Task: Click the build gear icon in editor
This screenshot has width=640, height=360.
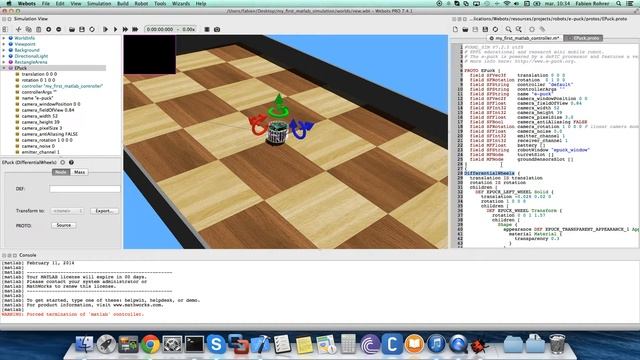Action: click(x=532, y=29)
